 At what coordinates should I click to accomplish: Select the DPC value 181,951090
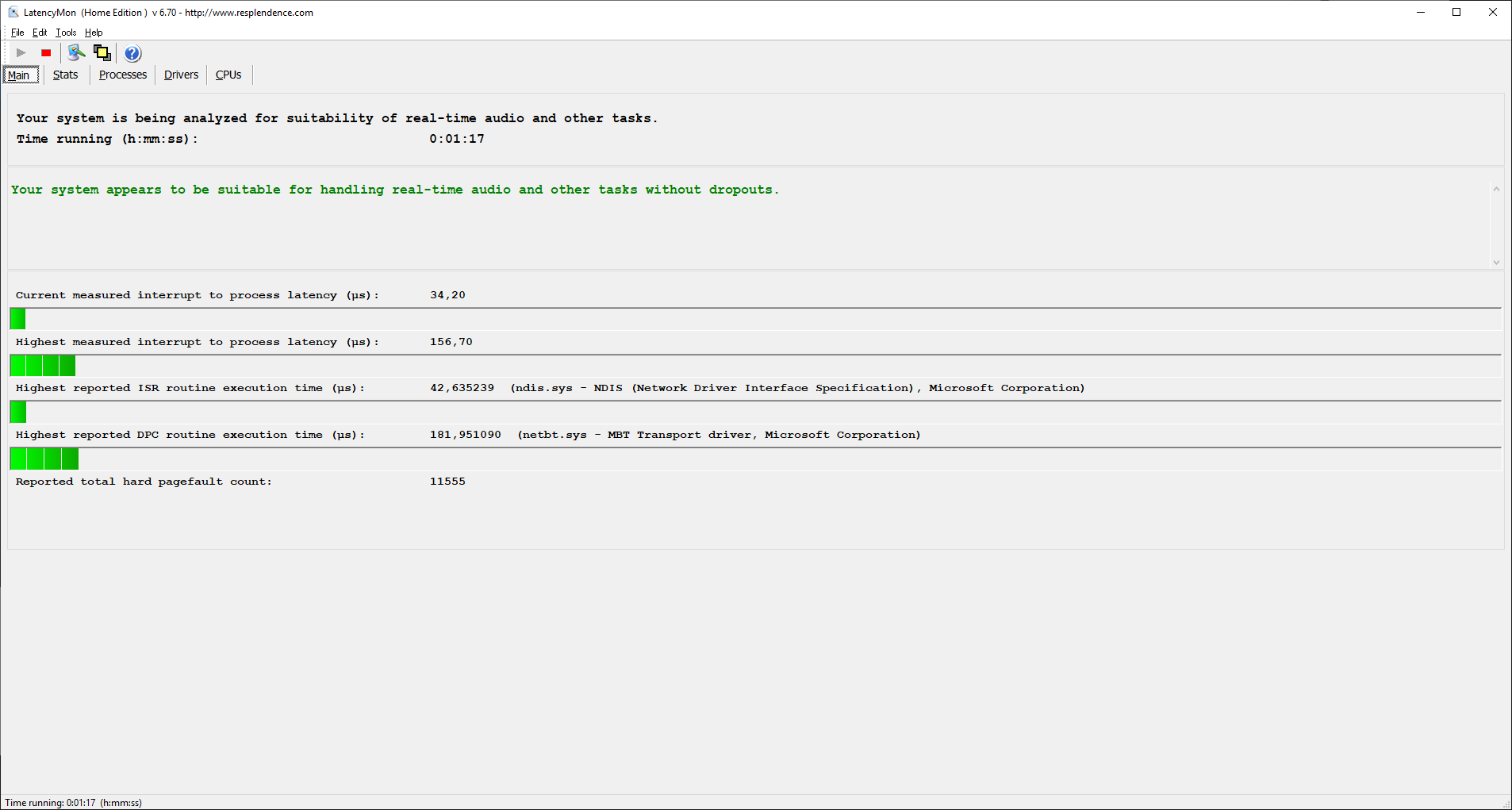(465, 435)
